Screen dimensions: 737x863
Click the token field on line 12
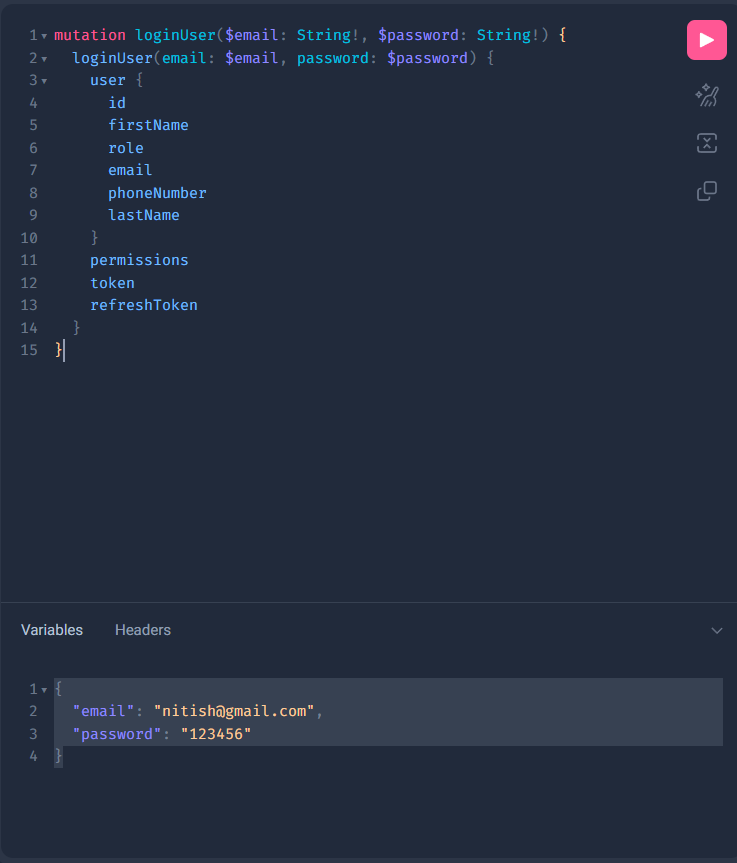(x=112, y=283)
